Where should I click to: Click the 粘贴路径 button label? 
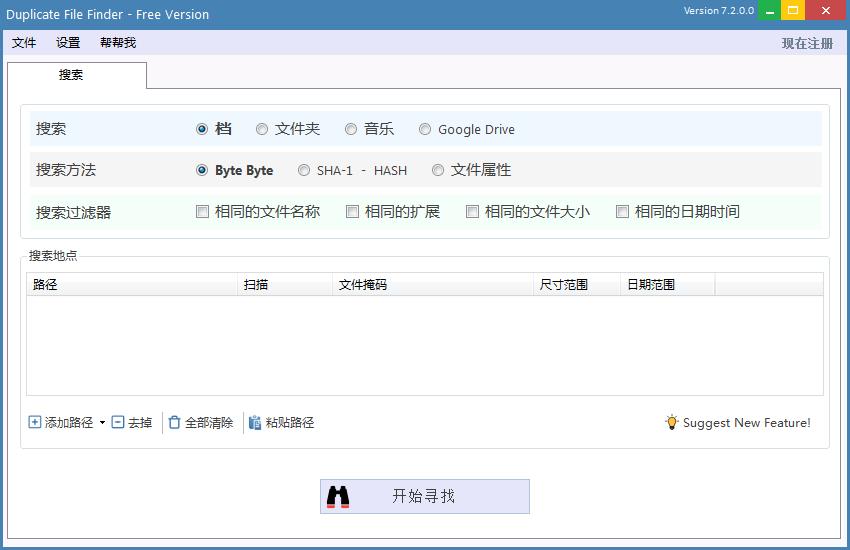click(289, 423)
